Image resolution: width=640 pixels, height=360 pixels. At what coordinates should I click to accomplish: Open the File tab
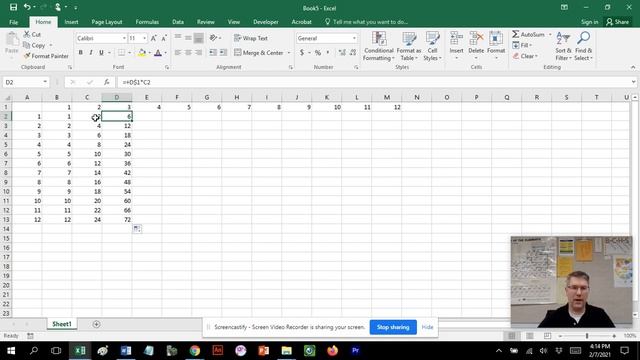13,22
